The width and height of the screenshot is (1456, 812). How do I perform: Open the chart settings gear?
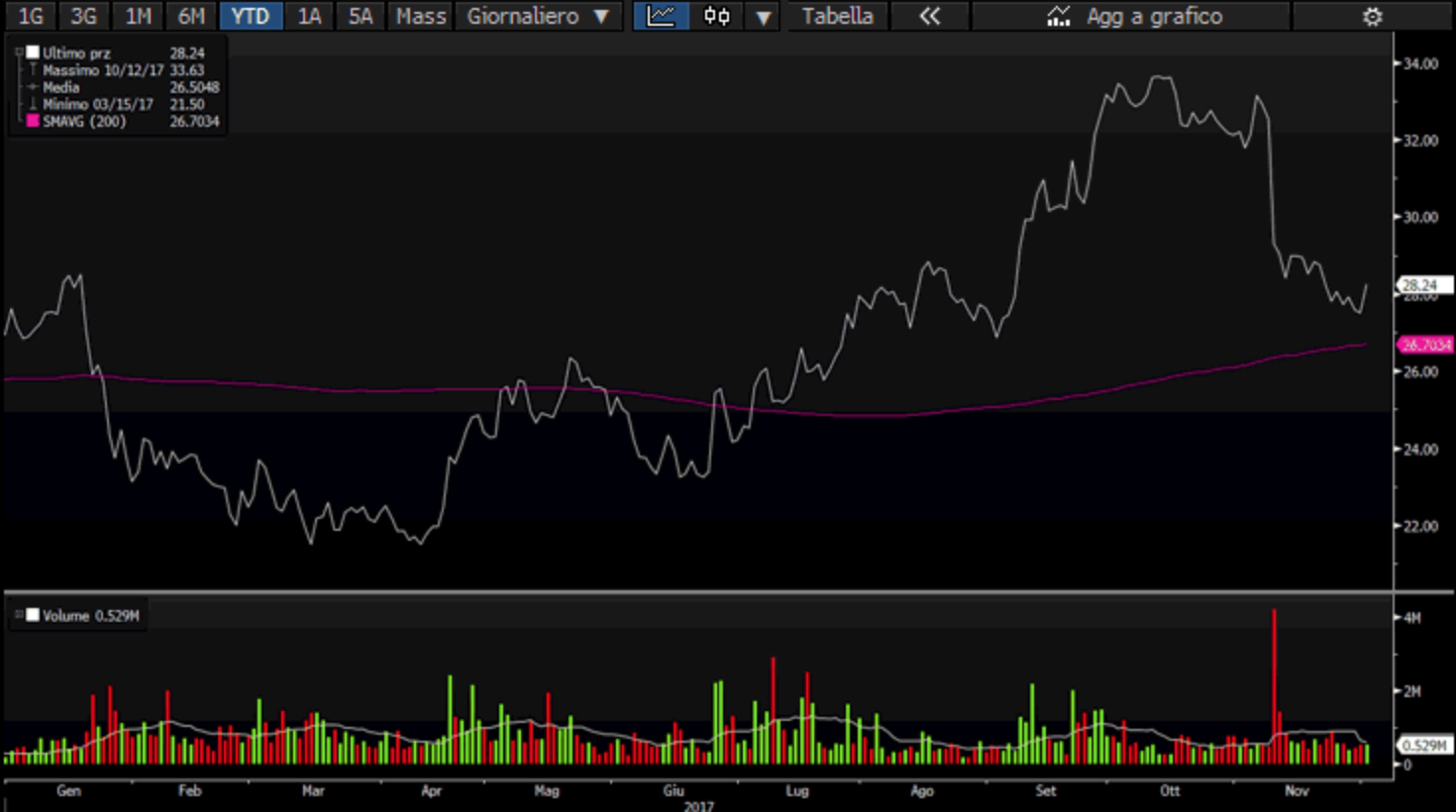tap(1372, 16)
